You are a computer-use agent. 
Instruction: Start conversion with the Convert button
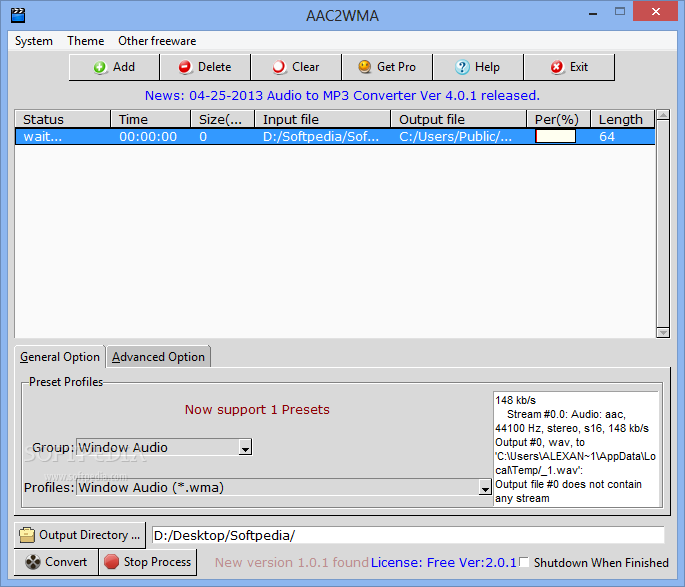(x=57, y=562)
